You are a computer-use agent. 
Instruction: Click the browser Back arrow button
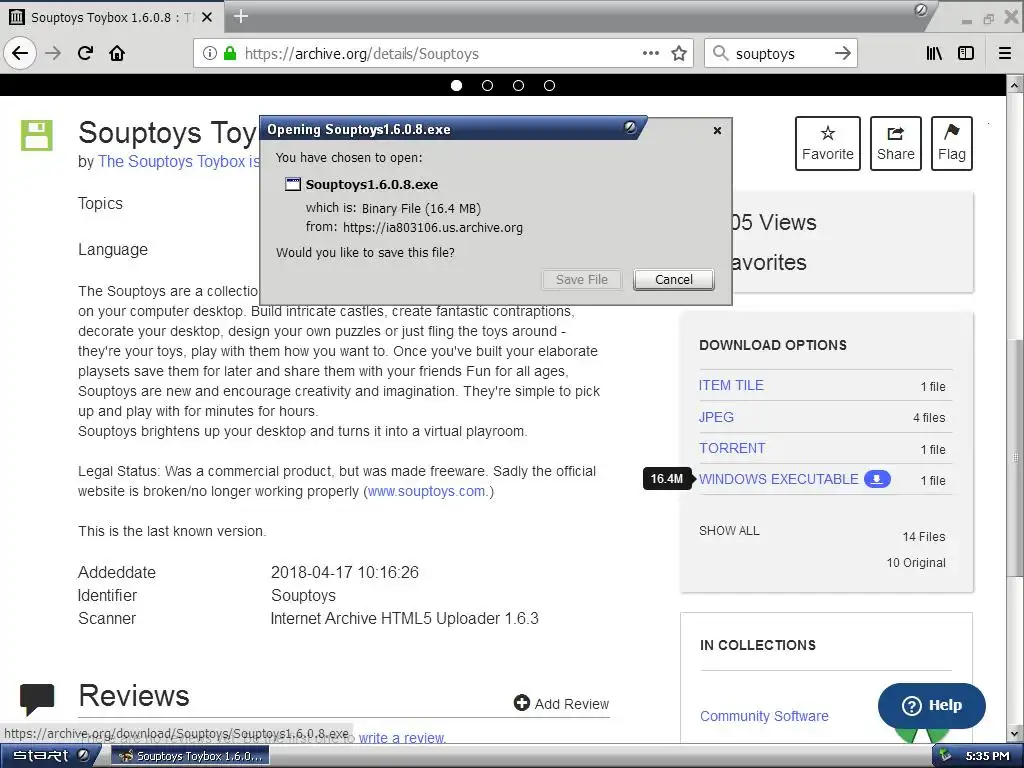coord(20,53)
